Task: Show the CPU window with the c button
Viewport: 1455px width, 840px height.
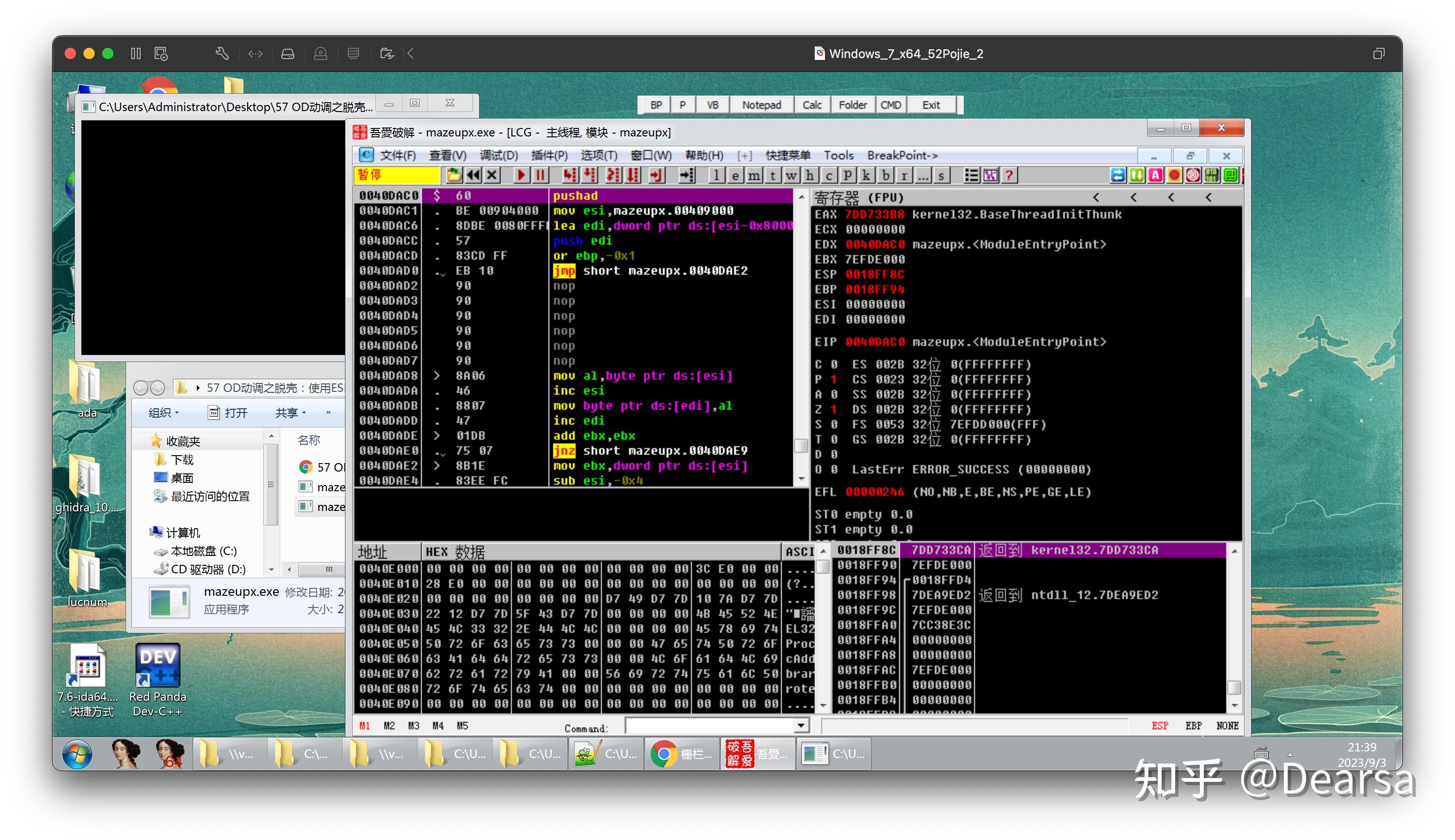Action: [829, 175]
